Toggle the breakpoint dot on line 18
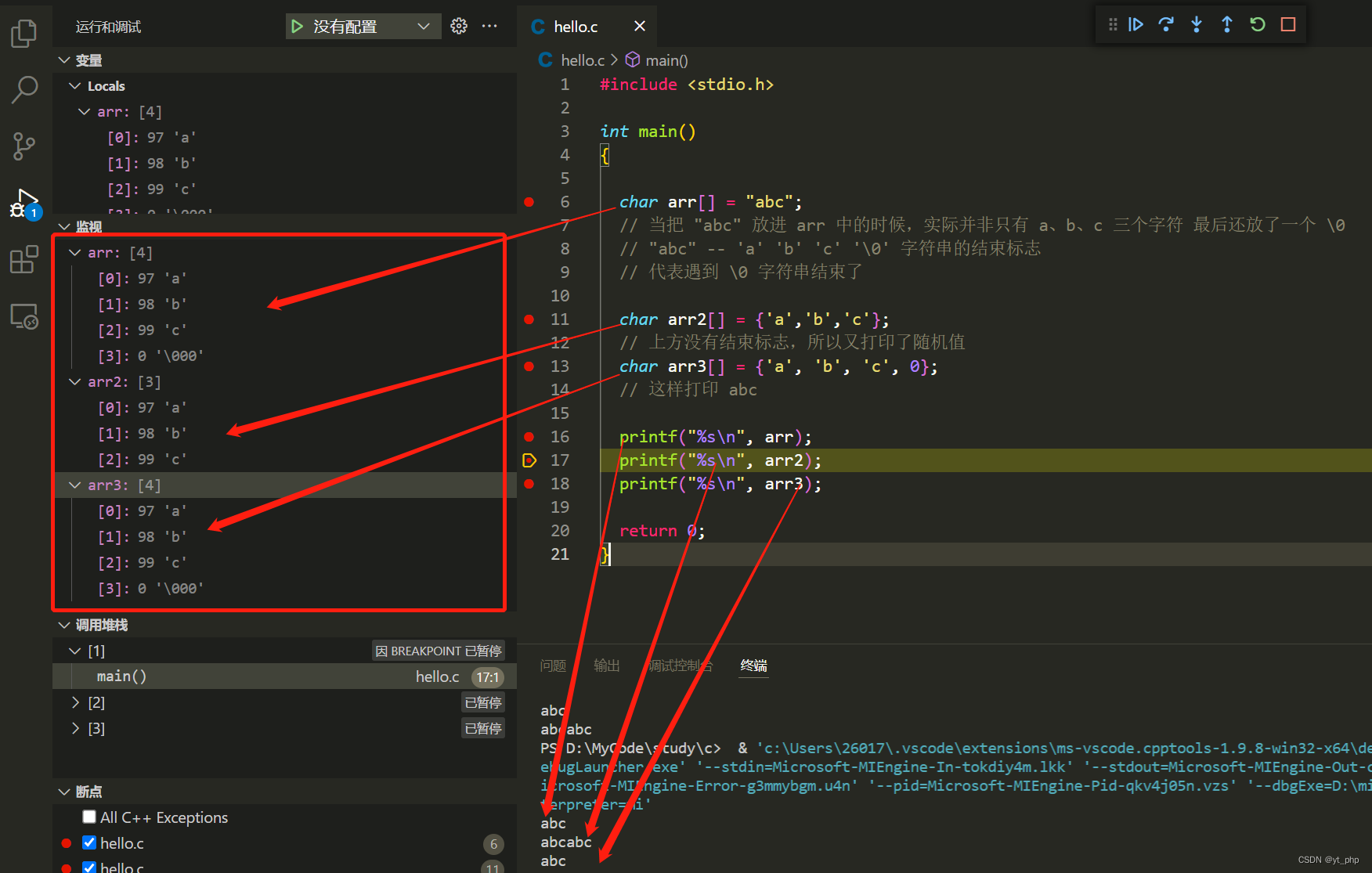 (529, 484)
